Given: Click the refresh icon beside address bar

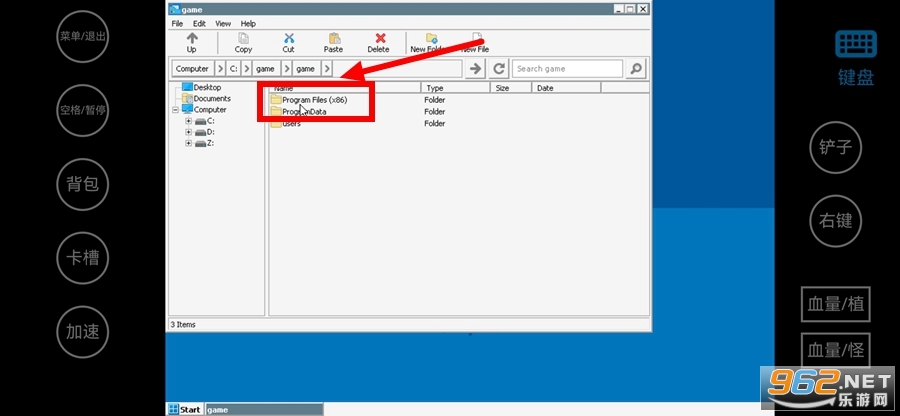Looking at the screenshot, I should coord(499,69).
